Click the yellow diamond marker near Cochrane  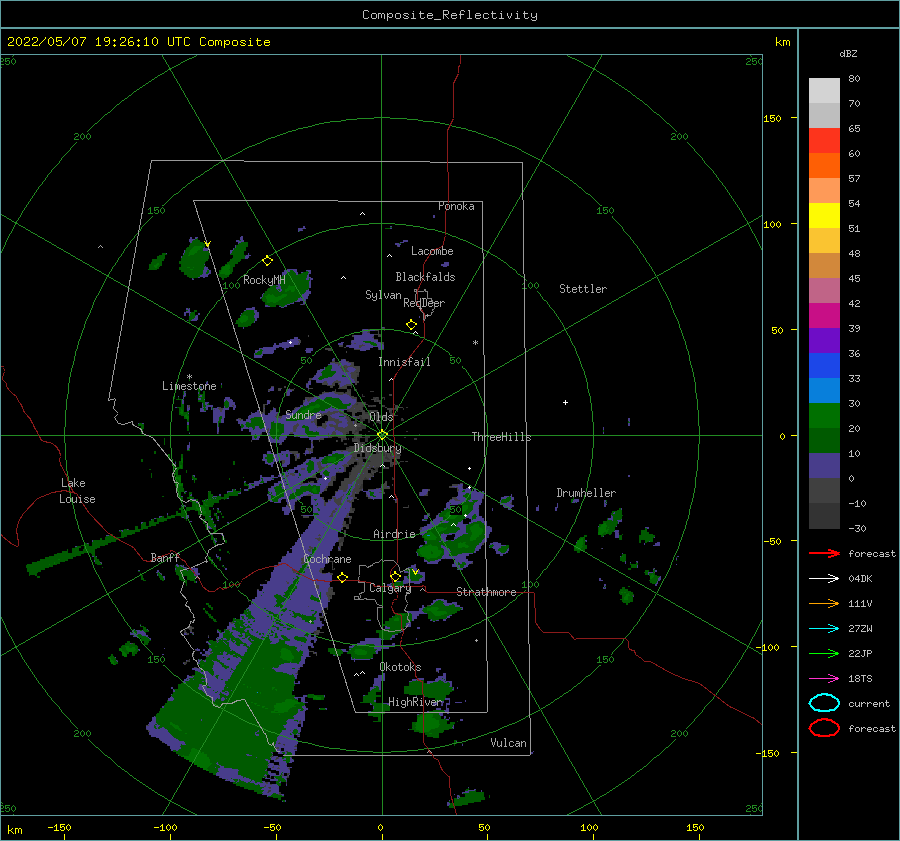coord(343,578)
